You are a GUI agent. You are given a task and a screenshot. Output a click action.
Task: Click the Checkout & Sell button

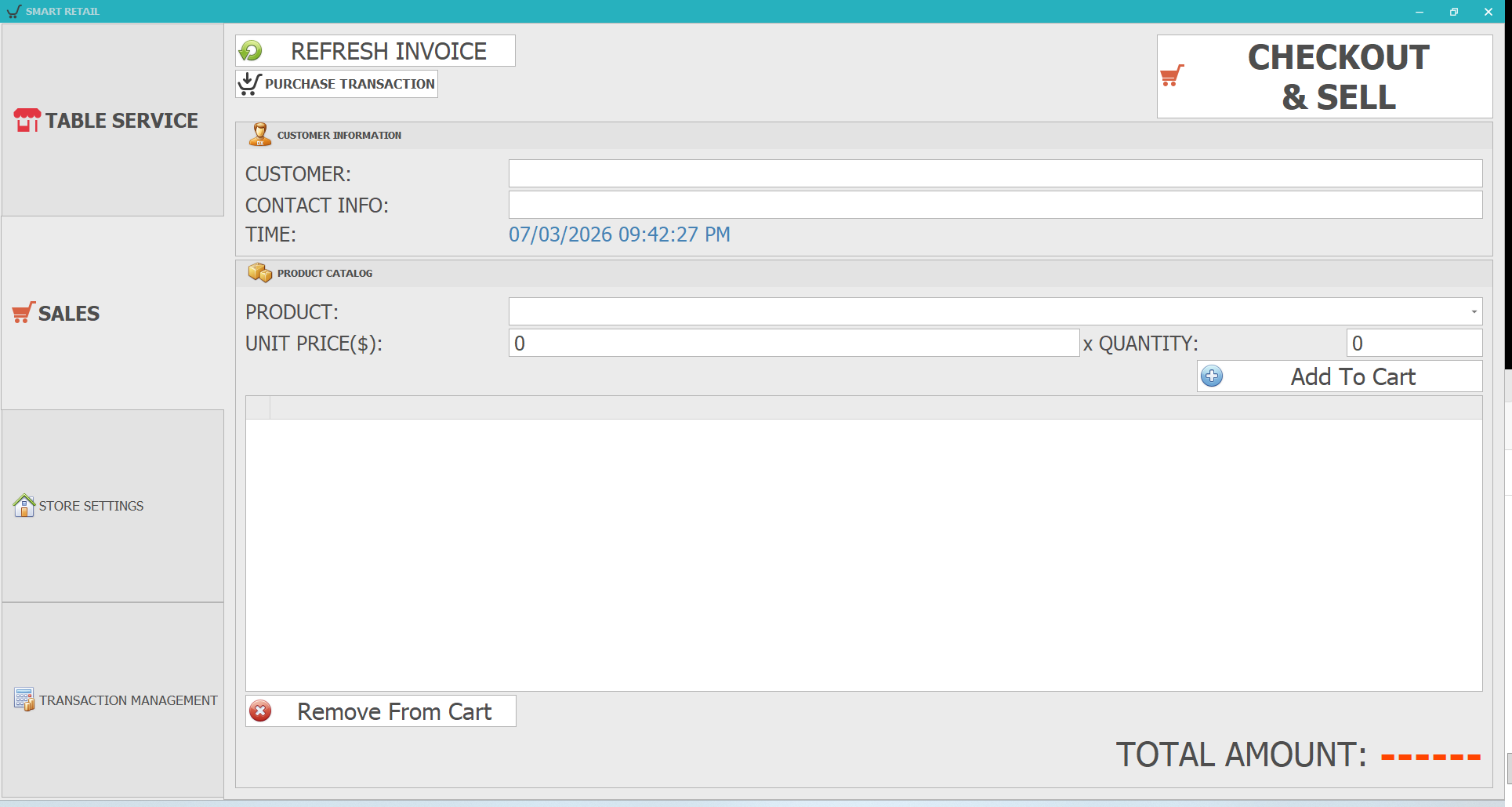pos(1325,75)
